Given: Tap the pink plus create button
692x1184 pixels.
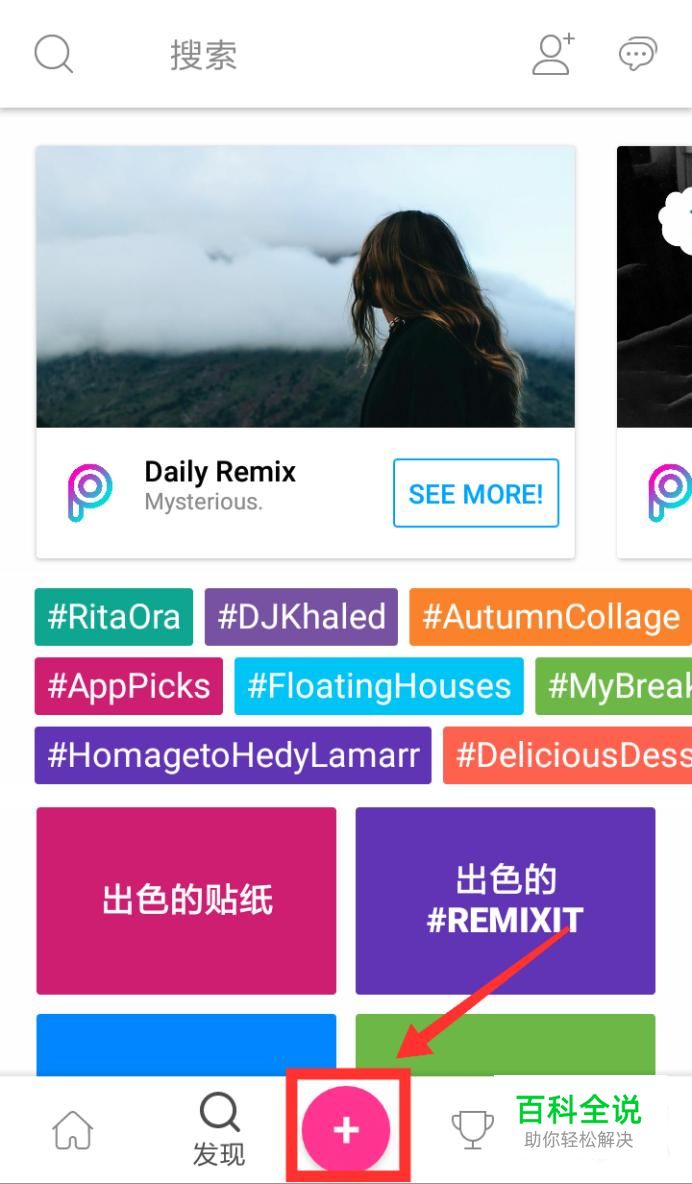Looking at the screenshot, I should (346, 1130).
